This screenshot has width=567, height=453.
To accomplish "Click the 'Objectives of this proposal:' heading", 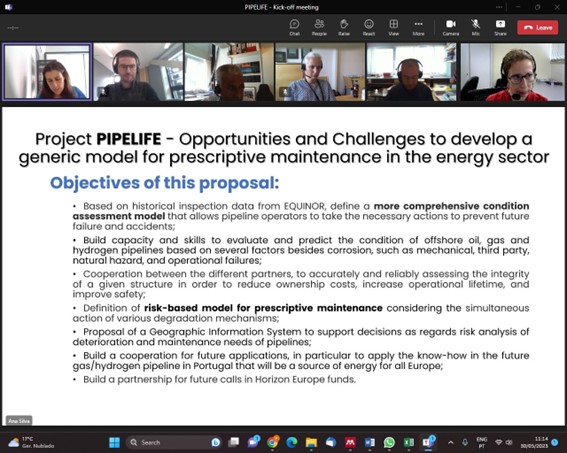I will (165, 183).
